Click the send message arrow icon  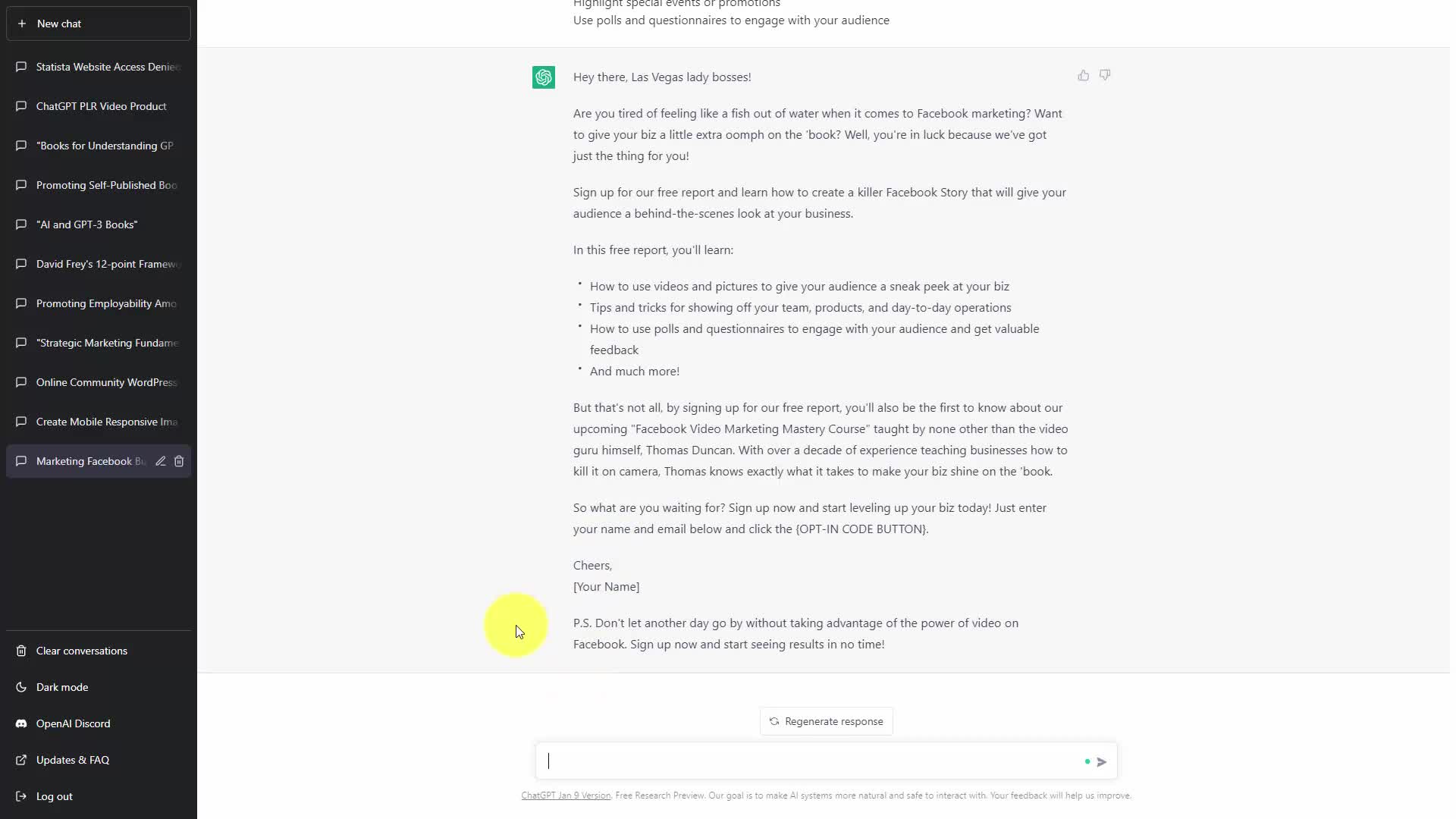(x=1102, y=761)
